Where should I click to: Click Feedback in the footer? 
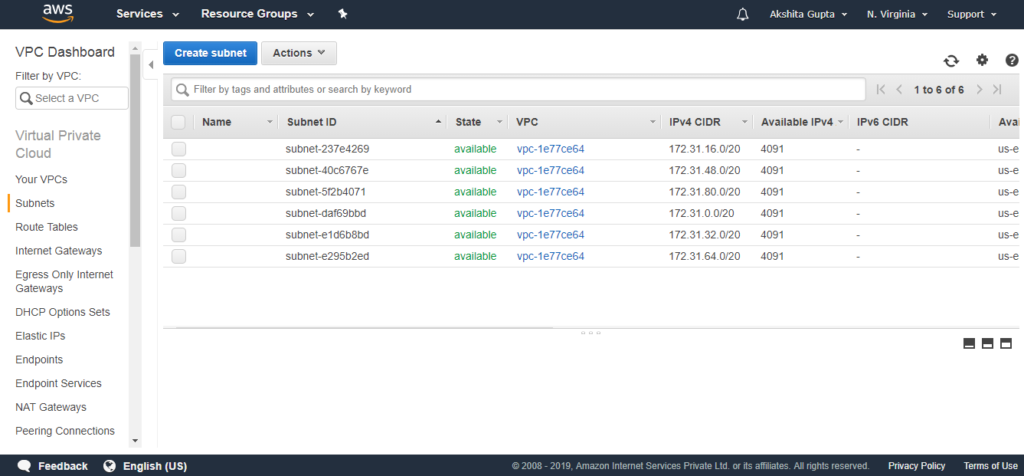(x=63, y=466)
